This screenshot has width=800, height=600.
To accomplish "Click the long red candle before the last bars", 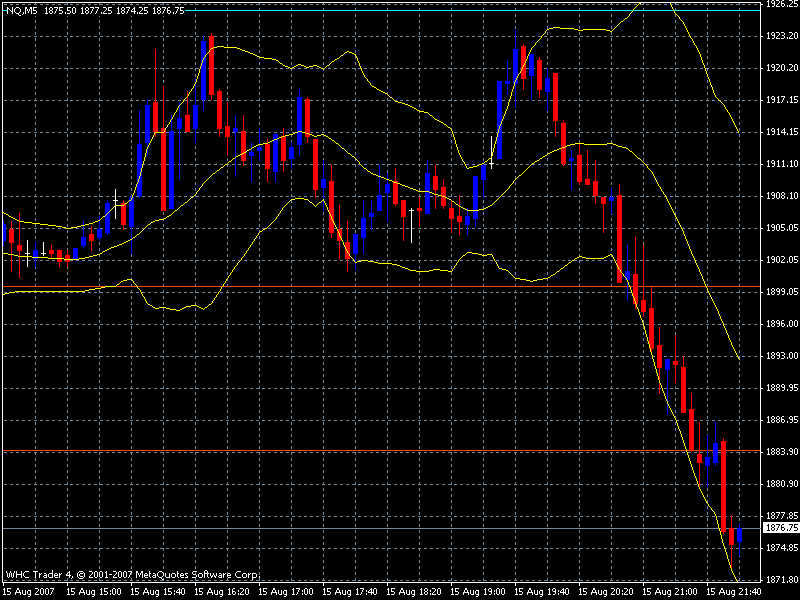I will [x=723, y=485].
